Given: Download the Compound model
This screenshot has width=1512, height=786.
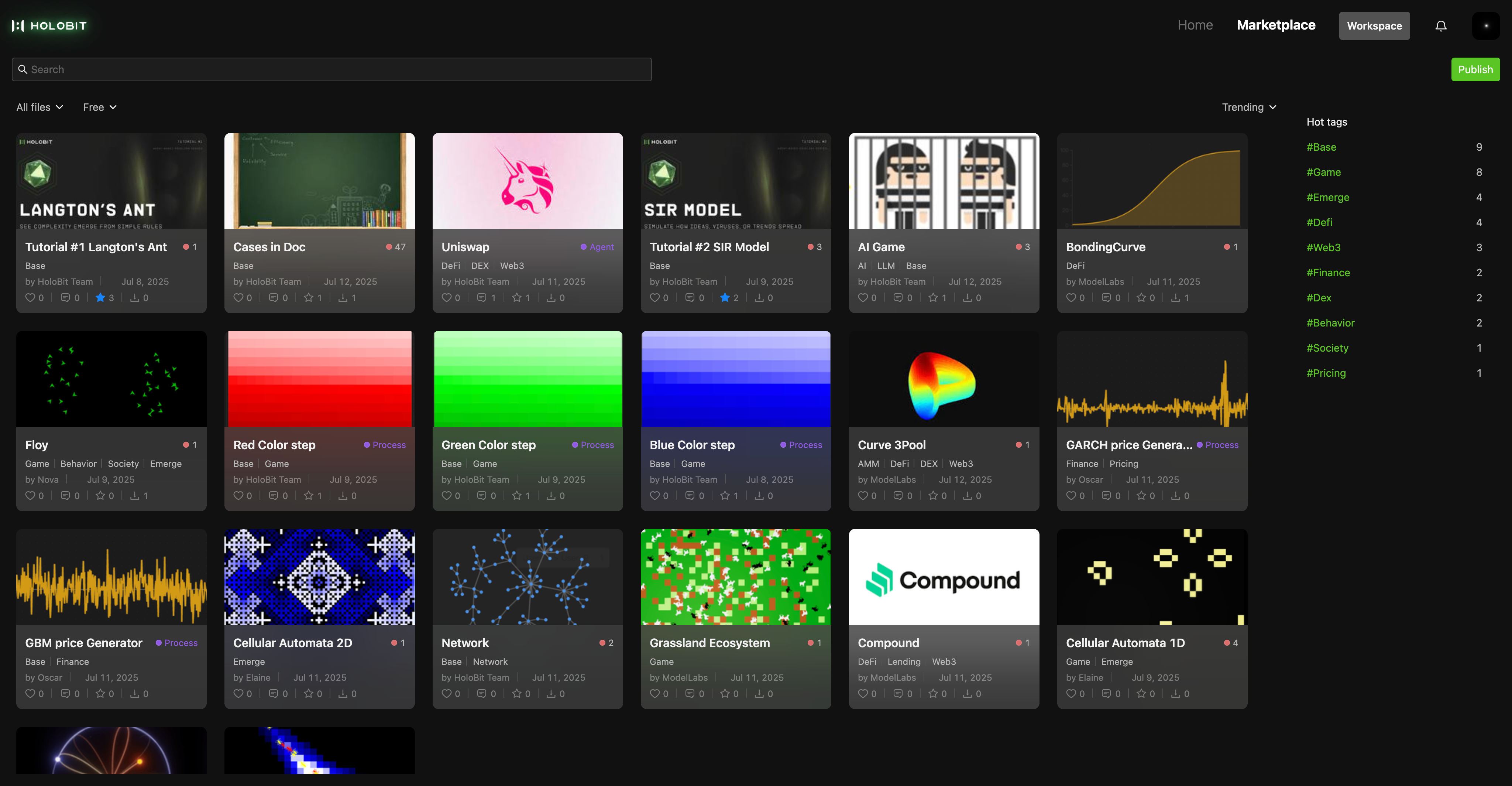Looking at the screenshot, I should tap(967, 694).
